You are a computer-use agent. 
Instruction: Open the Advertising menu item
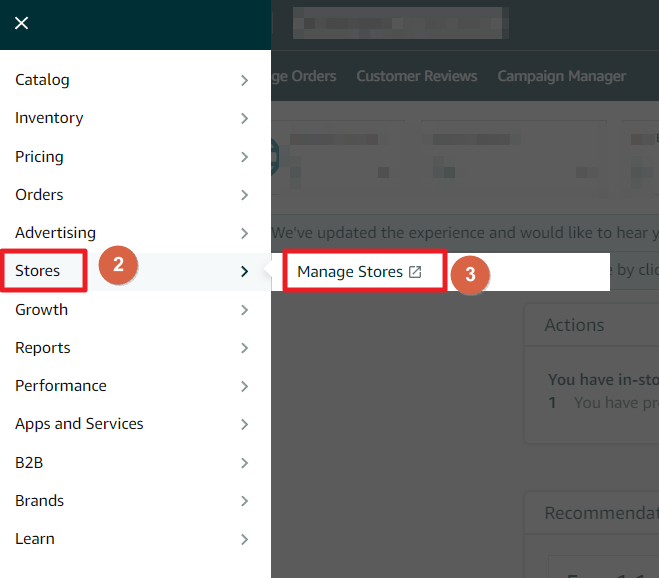55,232
